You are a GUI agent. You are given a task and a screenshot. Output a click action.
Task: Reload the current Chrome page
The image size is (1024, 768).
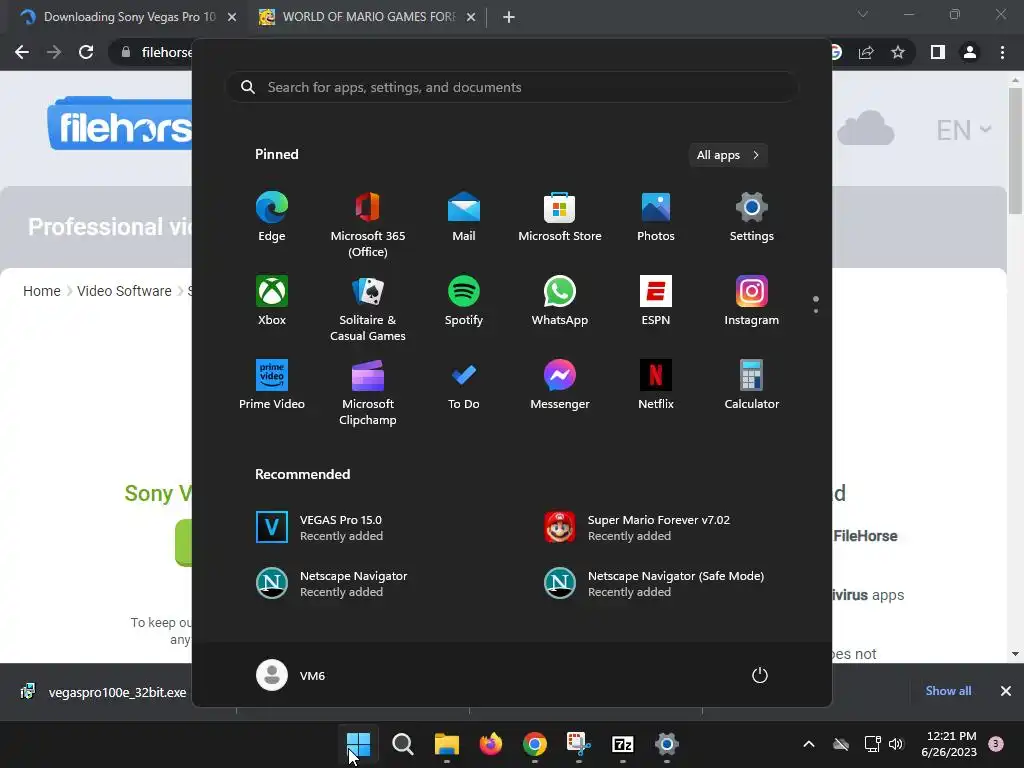[x=86, y=52]
